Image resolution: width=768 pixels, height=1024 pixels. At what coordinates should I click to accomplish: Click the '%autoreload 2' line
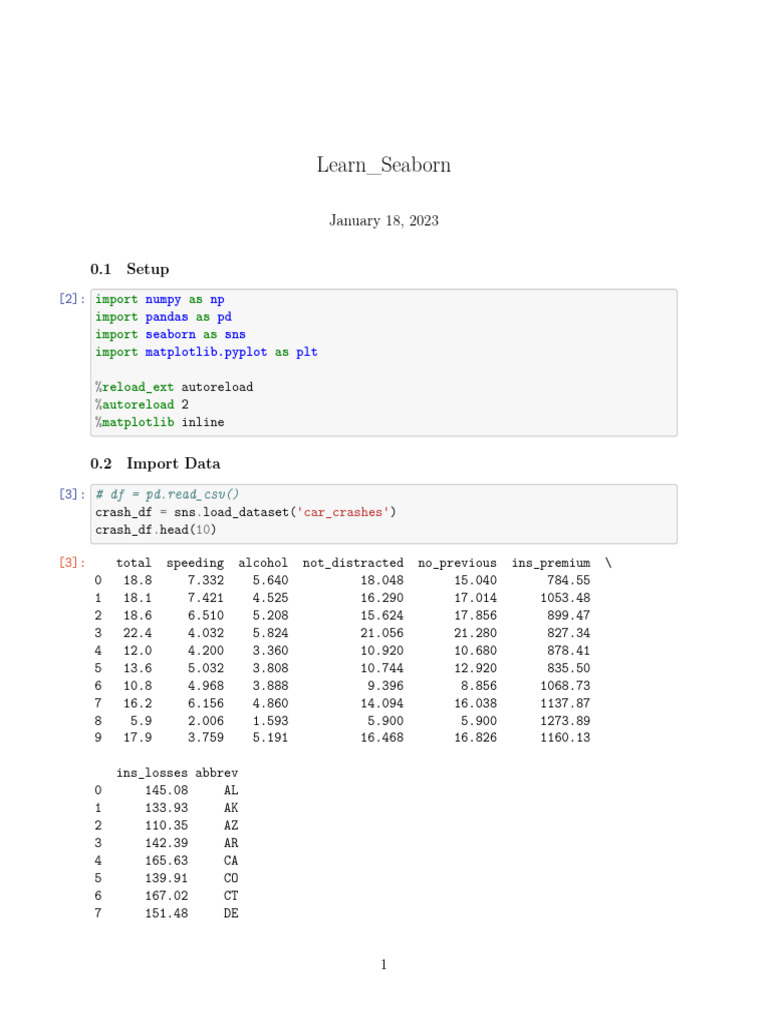tap(142, 405)
